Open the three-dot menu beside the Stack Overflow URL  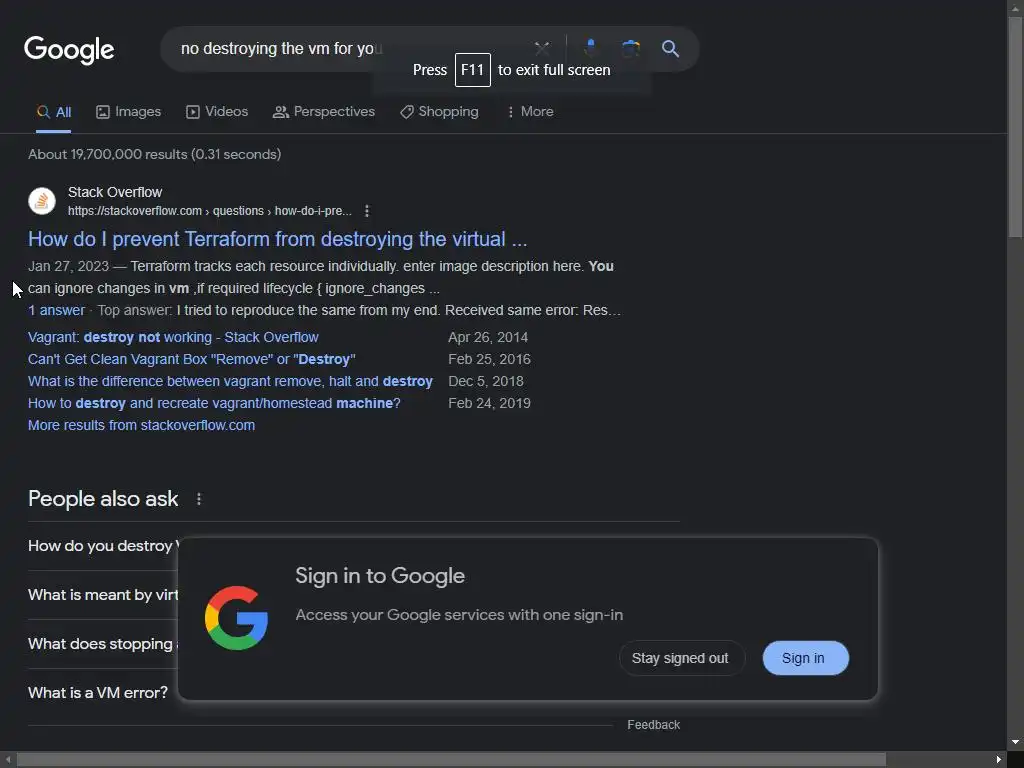pos(367,211)
